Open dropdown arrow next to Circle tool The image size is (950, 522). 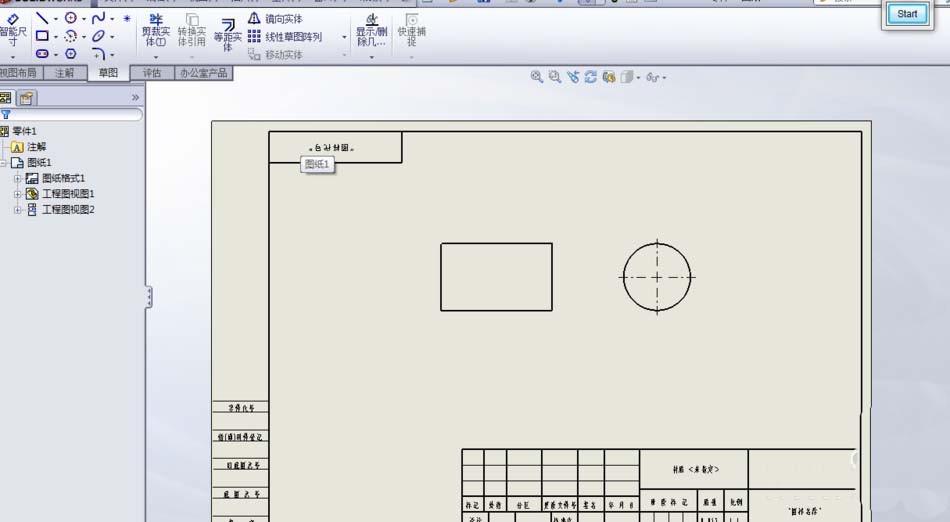(x=84, y=19)
